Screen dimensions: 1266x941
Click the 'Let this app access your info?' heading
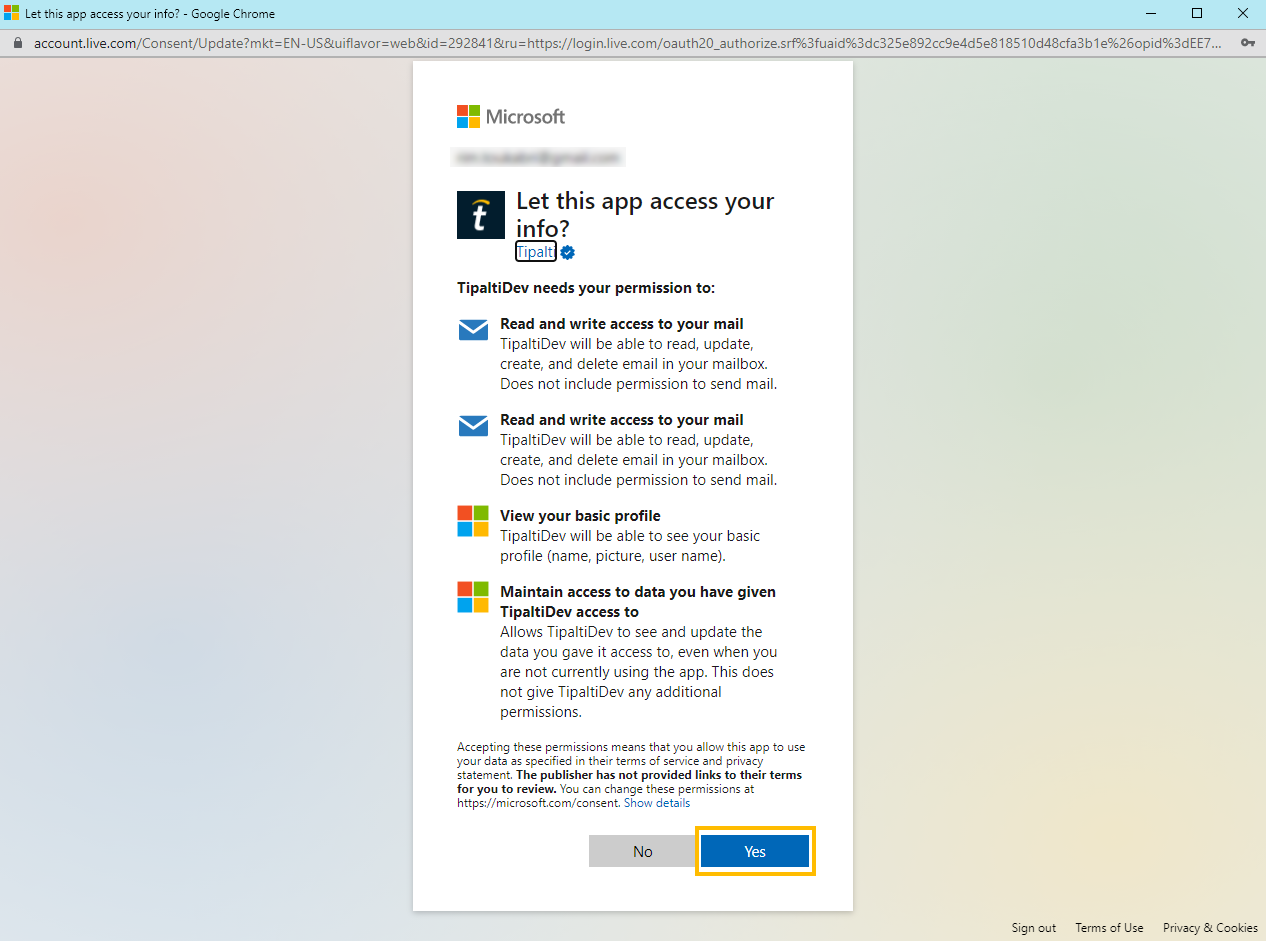[x=645, y=215]
